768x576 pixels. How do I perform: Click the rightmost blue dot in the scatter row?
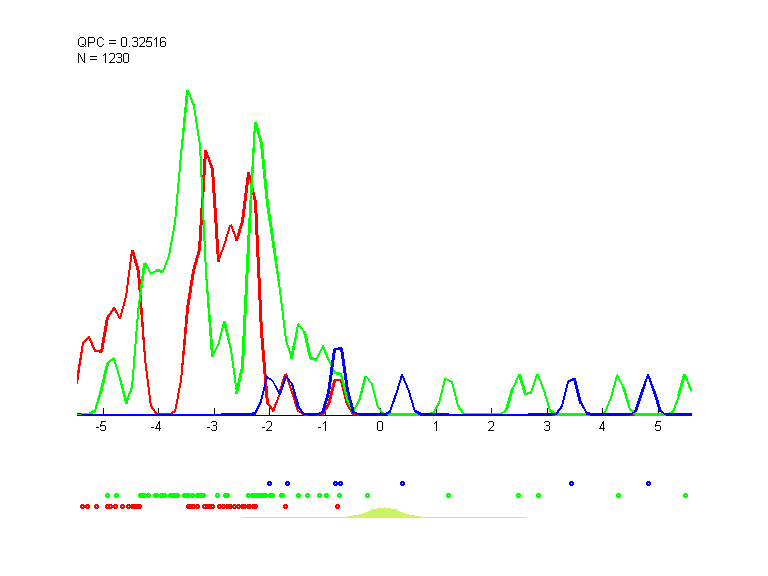pos(649,483)
